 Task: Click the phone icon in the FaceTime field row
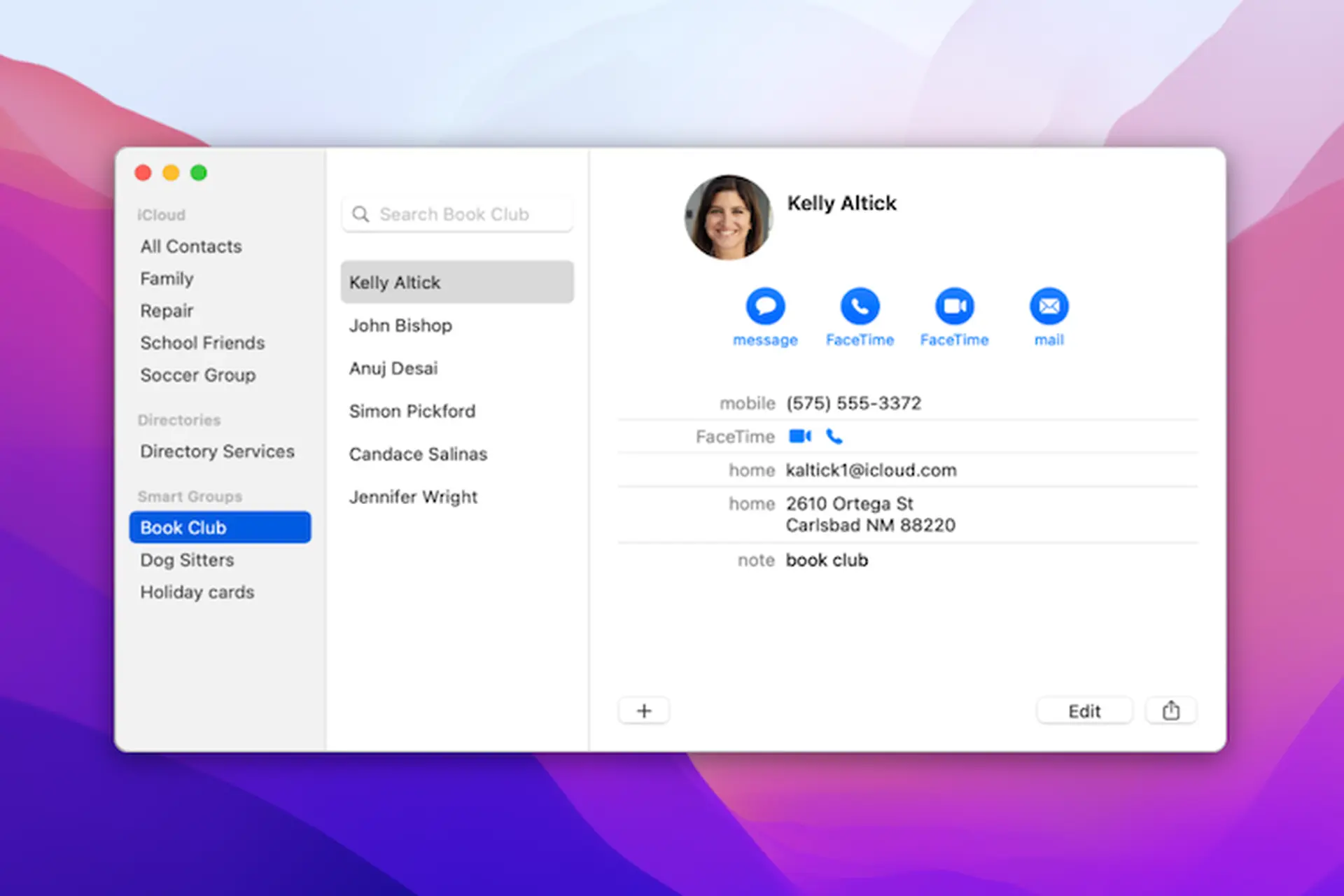(x=834, y=435)
